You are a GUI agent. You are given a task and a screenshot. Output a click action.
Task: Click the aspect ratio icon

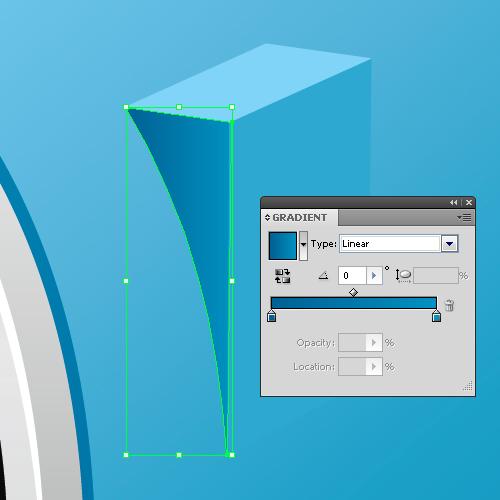[x=403, y=276]
